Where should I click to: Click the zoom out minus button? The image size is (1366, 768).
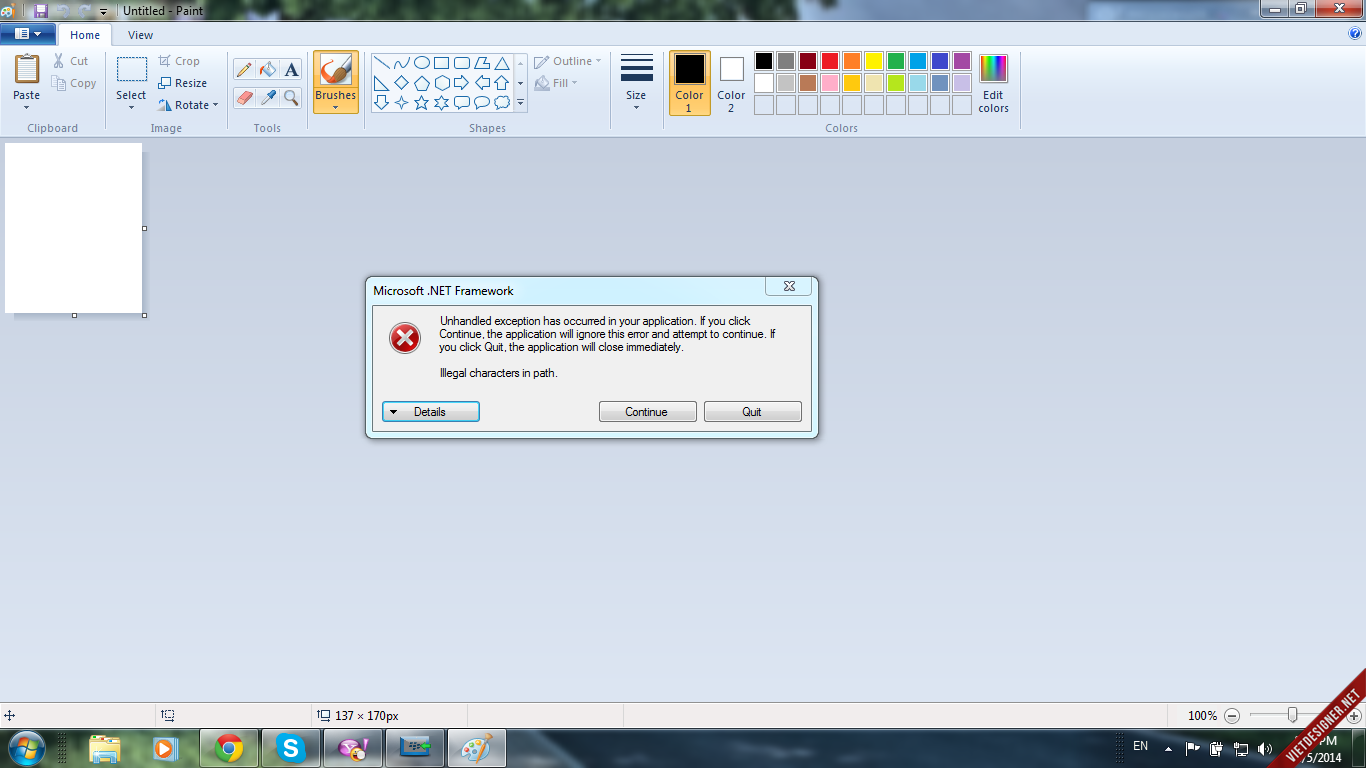(x=1232, y=716)
